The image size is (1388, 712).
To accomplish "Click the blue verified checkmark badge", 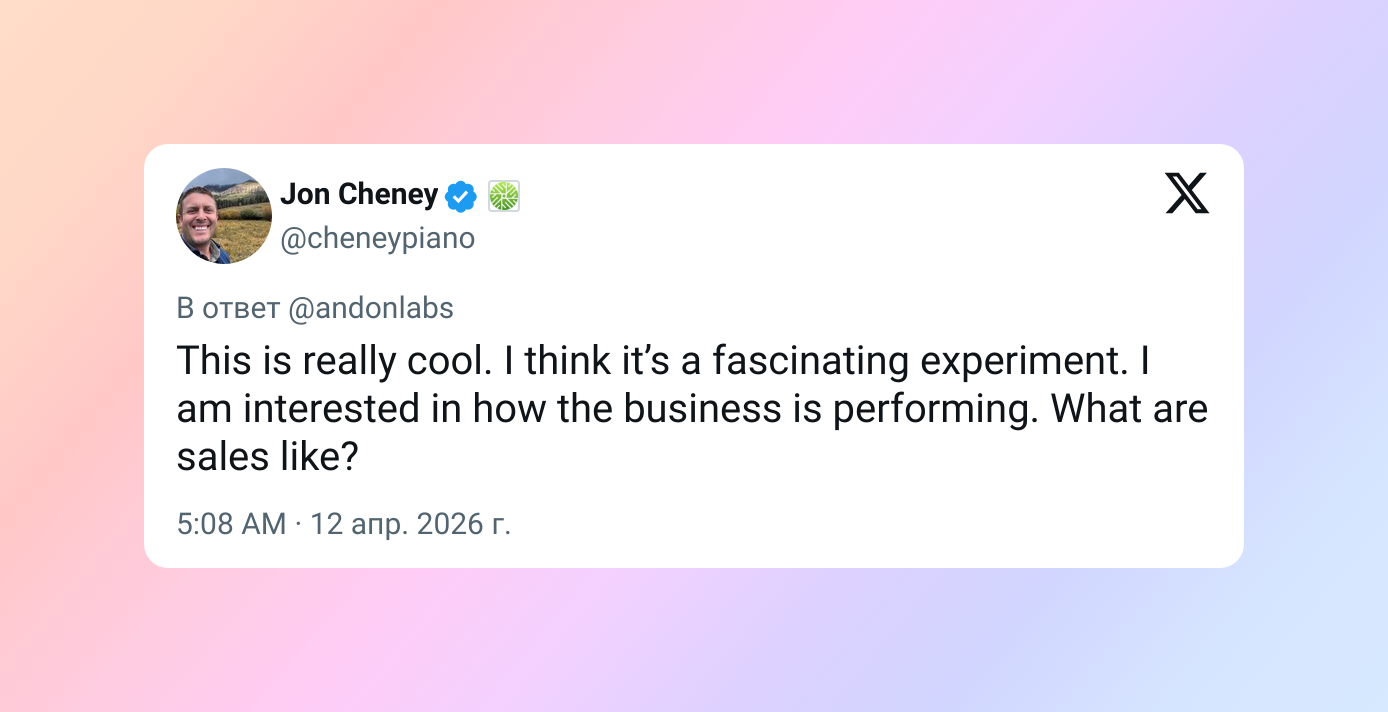I will [460, 196].
